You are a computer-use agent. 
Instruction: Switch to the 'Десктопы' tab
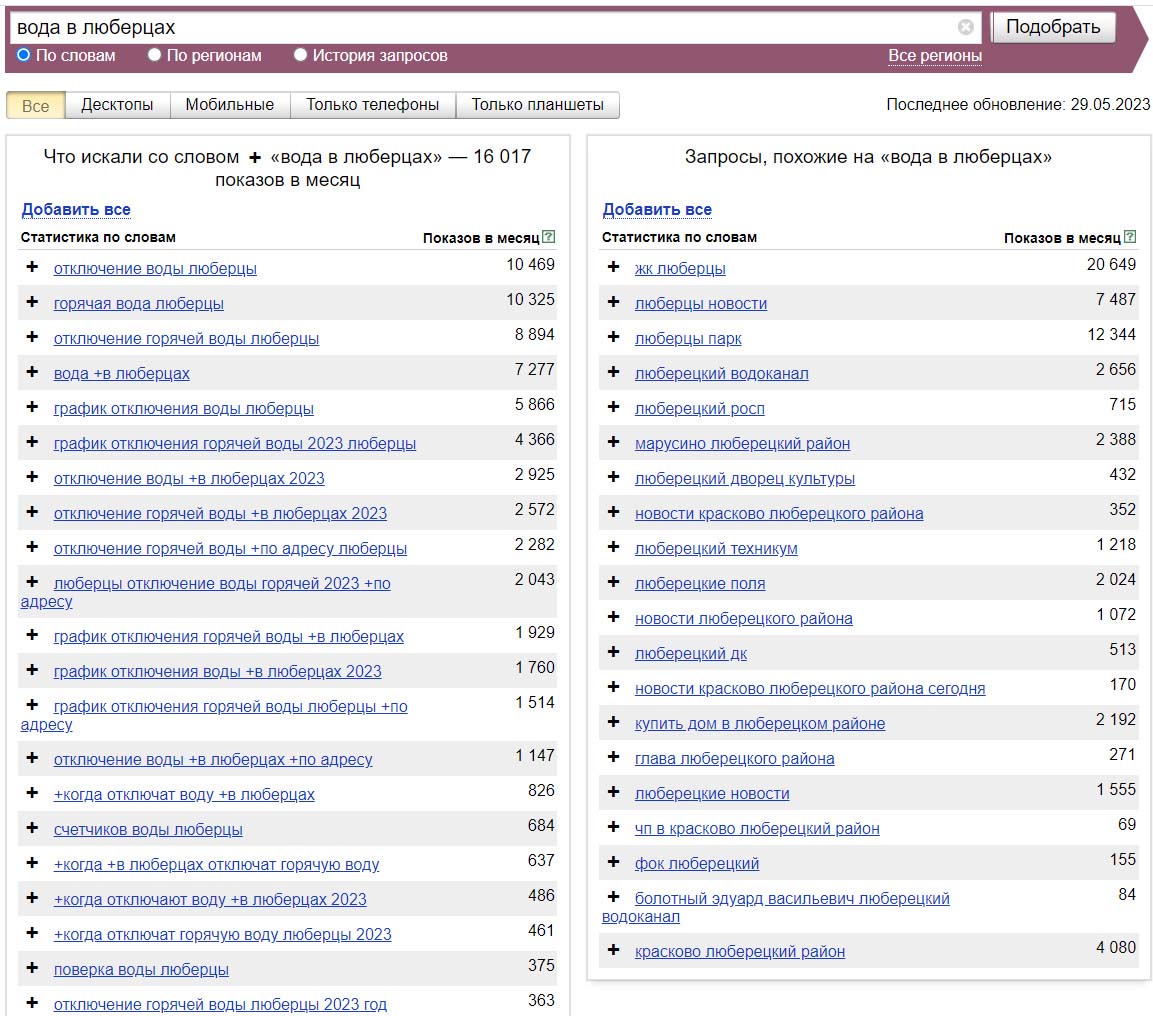(117, 105)
